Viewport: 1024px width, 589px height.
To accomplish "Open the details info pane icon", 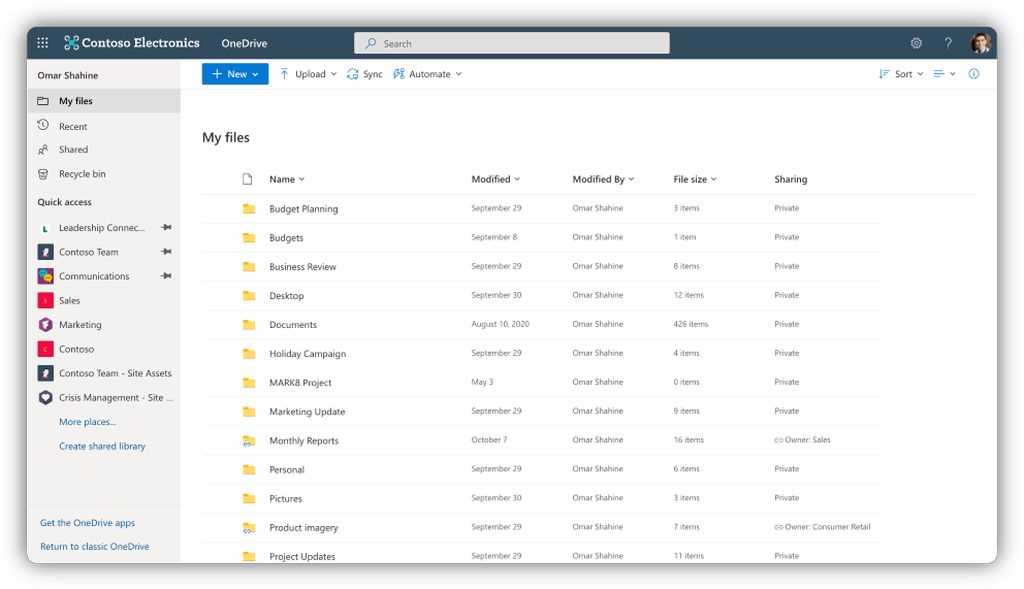I will tap(974, 74).
